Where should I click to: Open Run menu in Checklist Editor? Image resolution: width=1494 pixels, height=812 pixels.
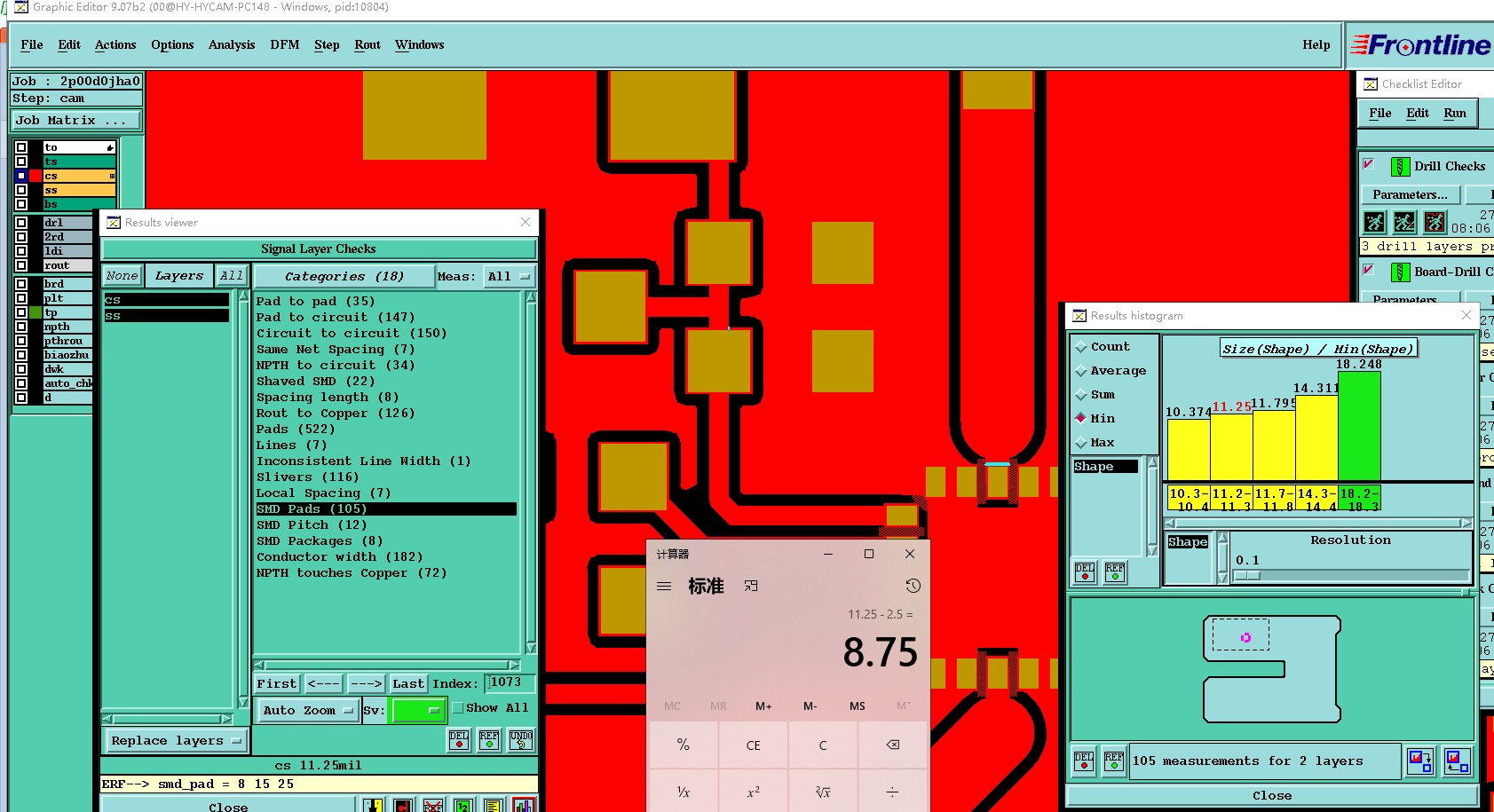1455,114
